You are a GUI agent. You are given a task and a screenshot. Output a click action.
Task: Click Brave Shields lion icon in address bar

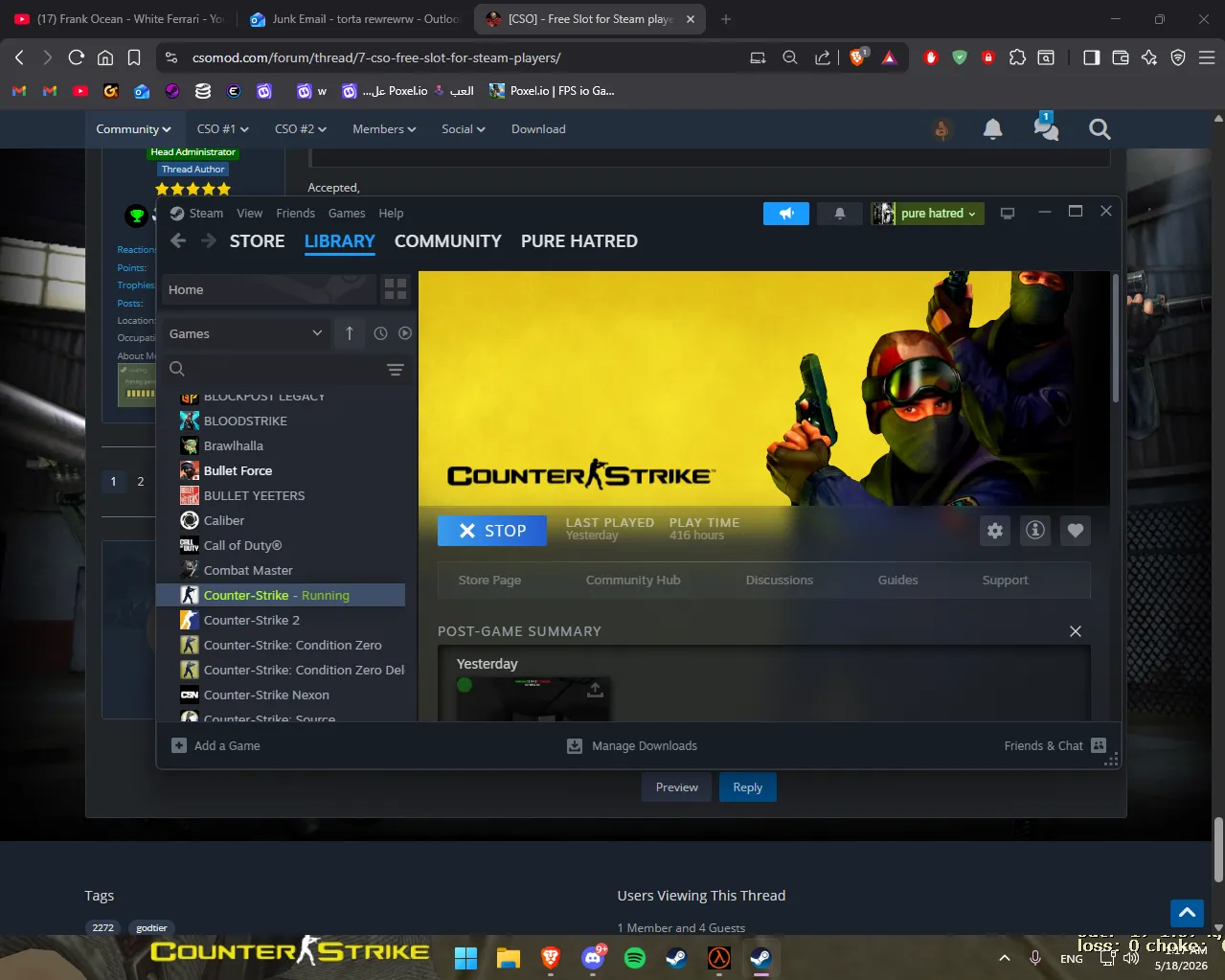tap(857, 57)
